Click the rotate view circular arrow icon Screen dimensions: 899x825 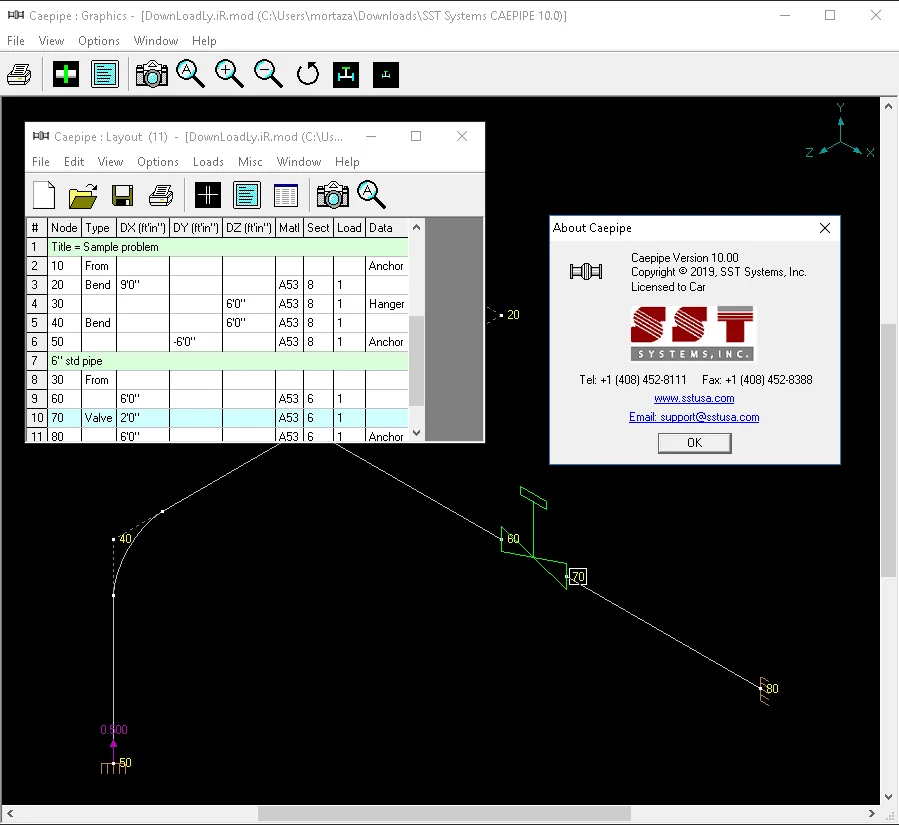[308, 75]
